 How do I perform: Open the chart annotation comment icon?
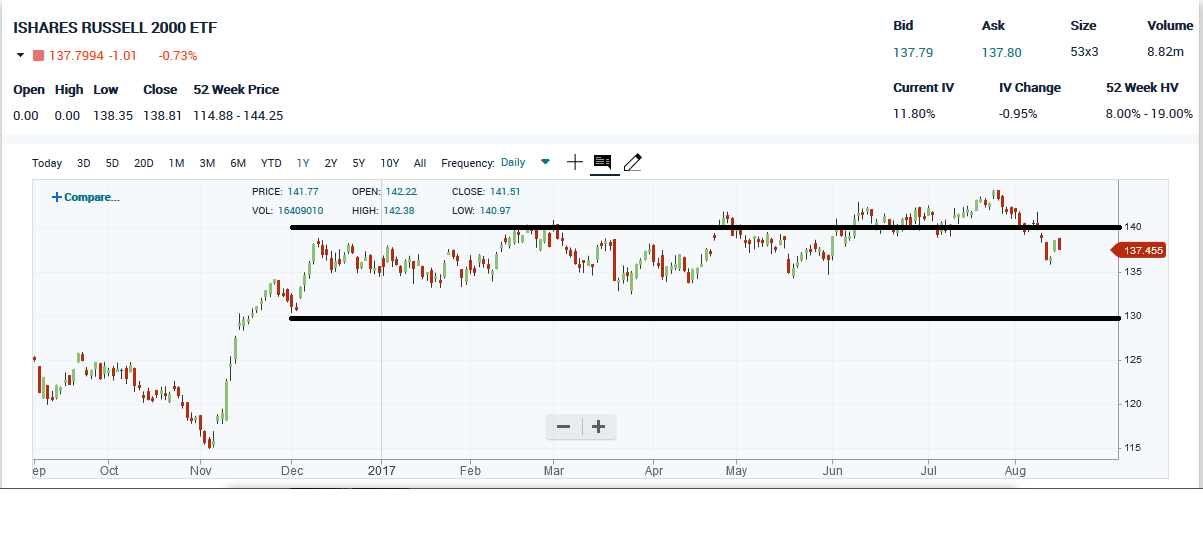[x=602, y=162]
